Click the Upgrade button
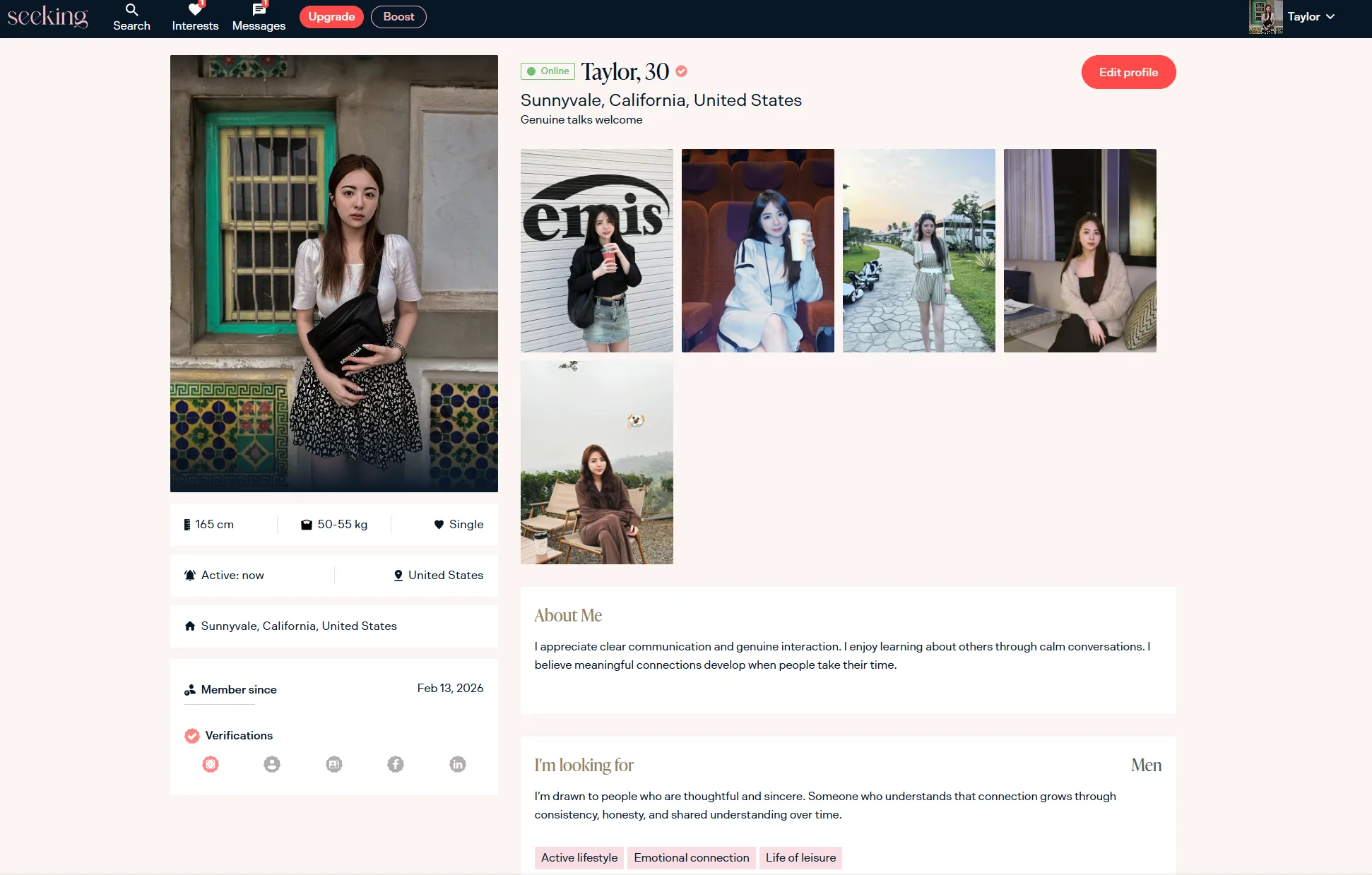Image resolution: width=1372 pixels, height=875 pixels. tap(331, 17)
